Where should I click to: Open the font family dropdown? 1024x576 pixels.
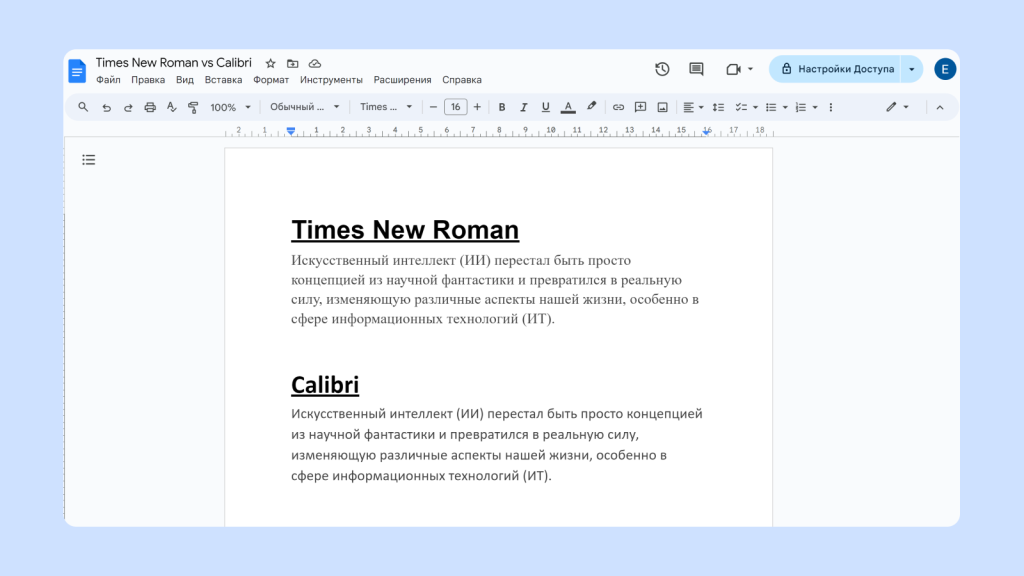385,106
